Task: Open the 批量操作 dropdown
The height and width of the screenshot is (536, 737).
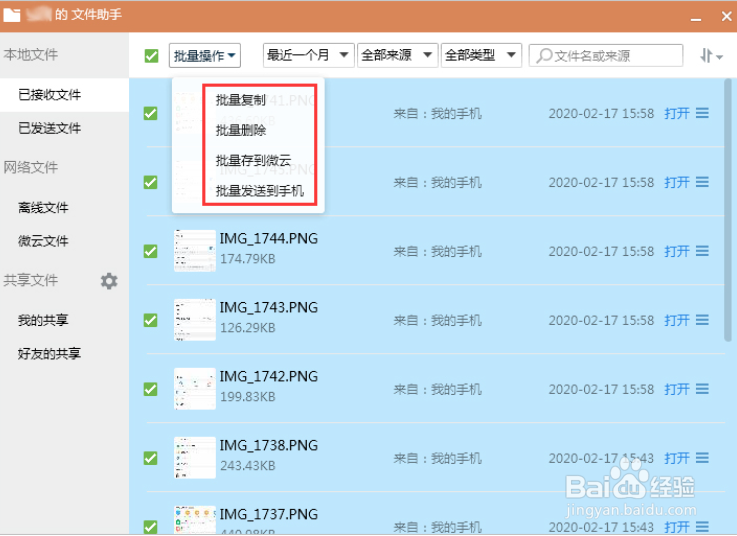Action: [x=205, y=55]
